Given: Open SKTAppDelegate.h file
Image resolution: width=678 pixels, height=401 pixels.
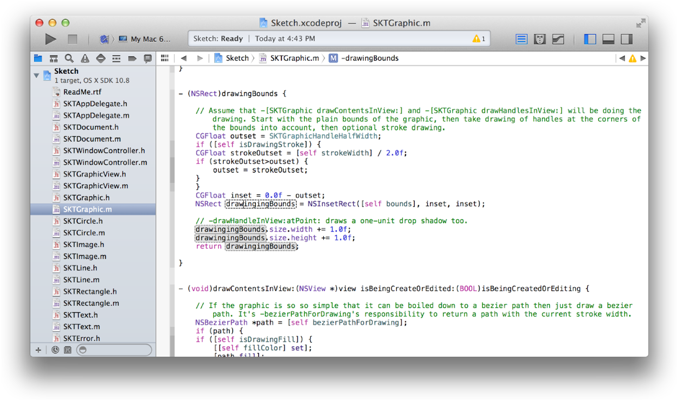Looking at the screenshot, I should pos(95,103).
